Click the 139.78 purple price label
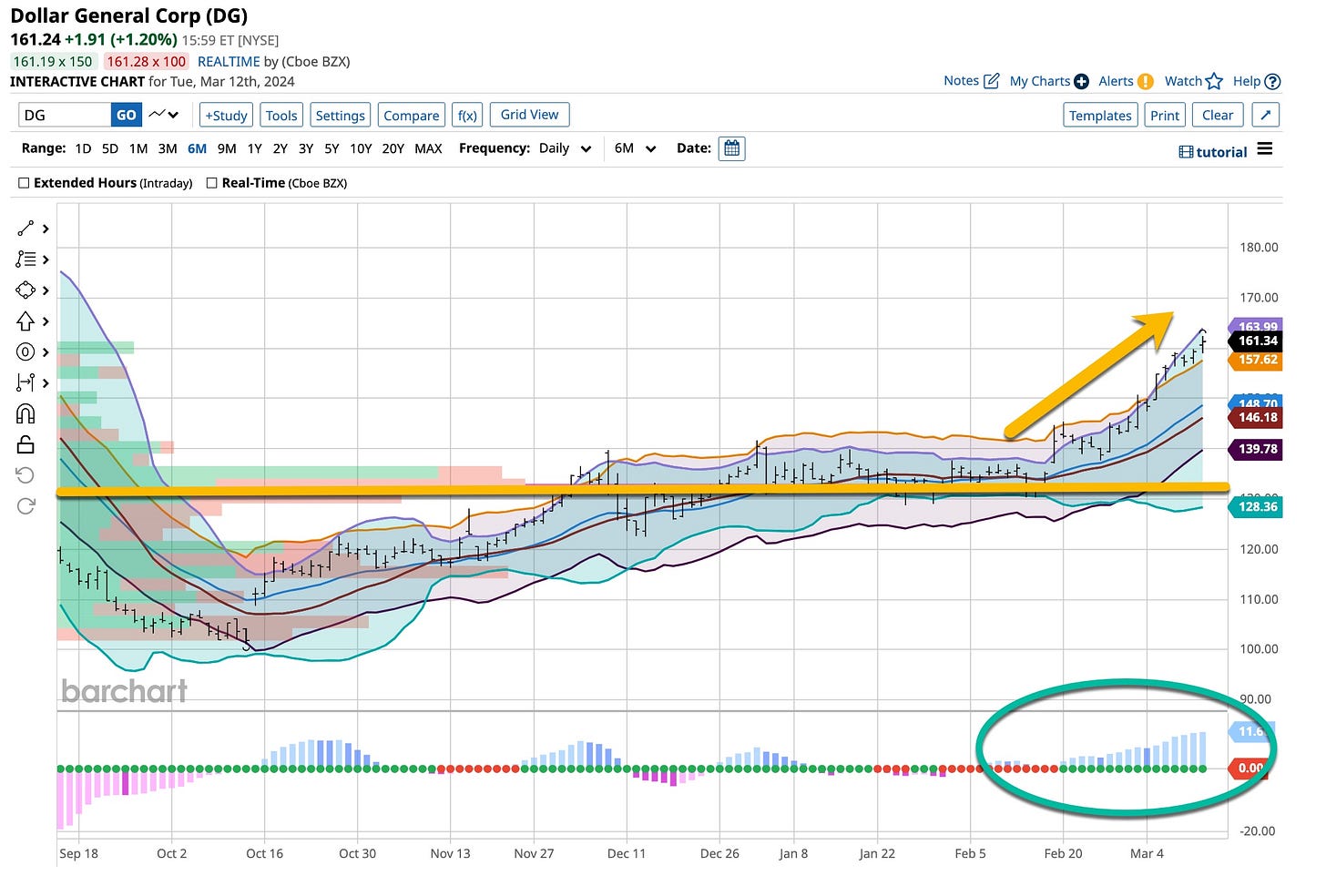Image resolution: width=1326 pixels, height=896 pixels. click(1258, 449)
